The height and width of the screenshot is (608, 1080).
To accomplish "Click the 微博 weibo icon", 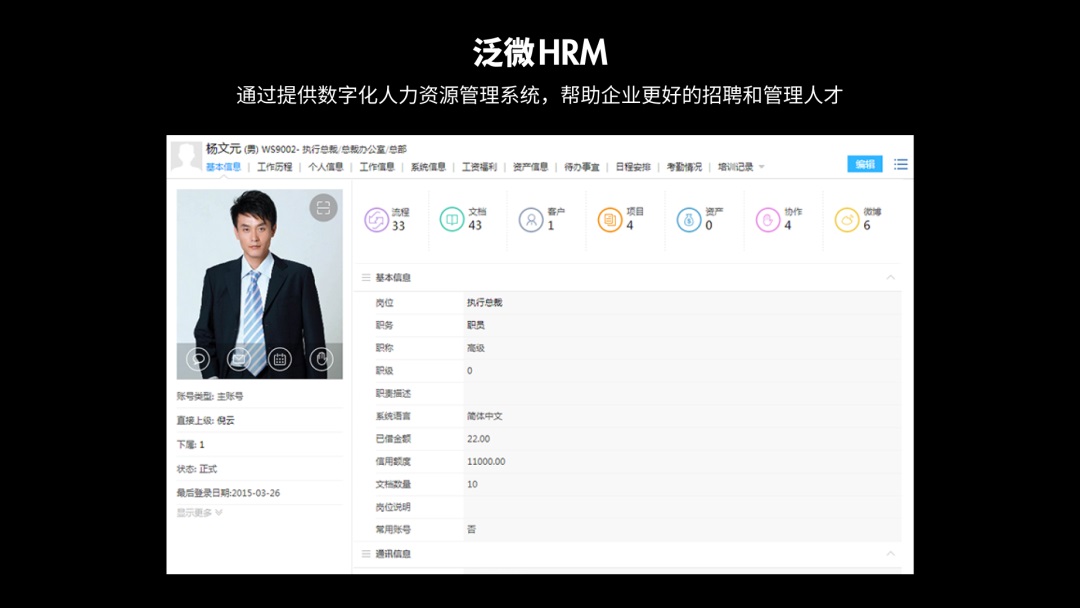I will coord(846,220).
